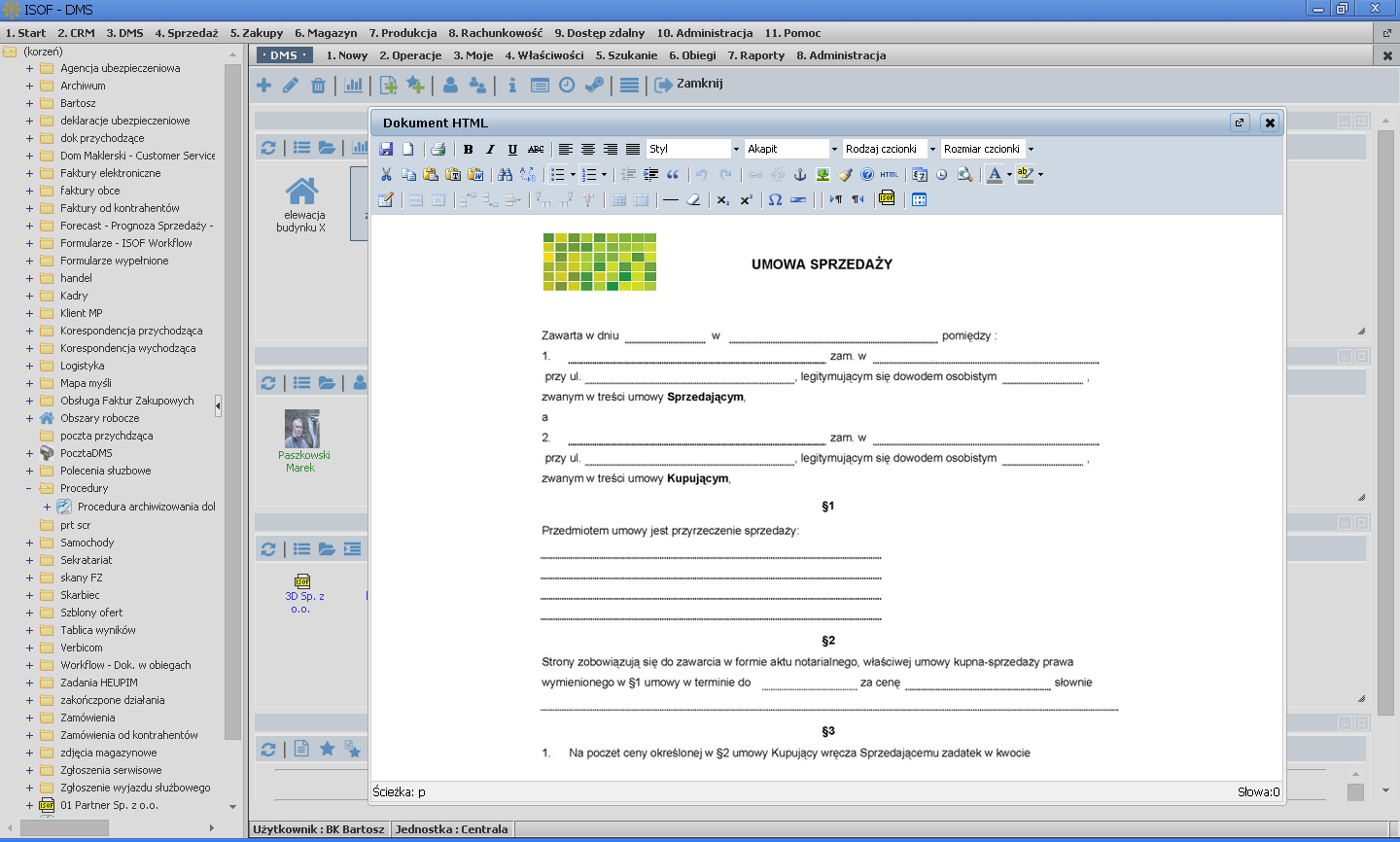Insert a horizontal line in the document
This screenshot has height=842, width=1400.
click(671, 199)
